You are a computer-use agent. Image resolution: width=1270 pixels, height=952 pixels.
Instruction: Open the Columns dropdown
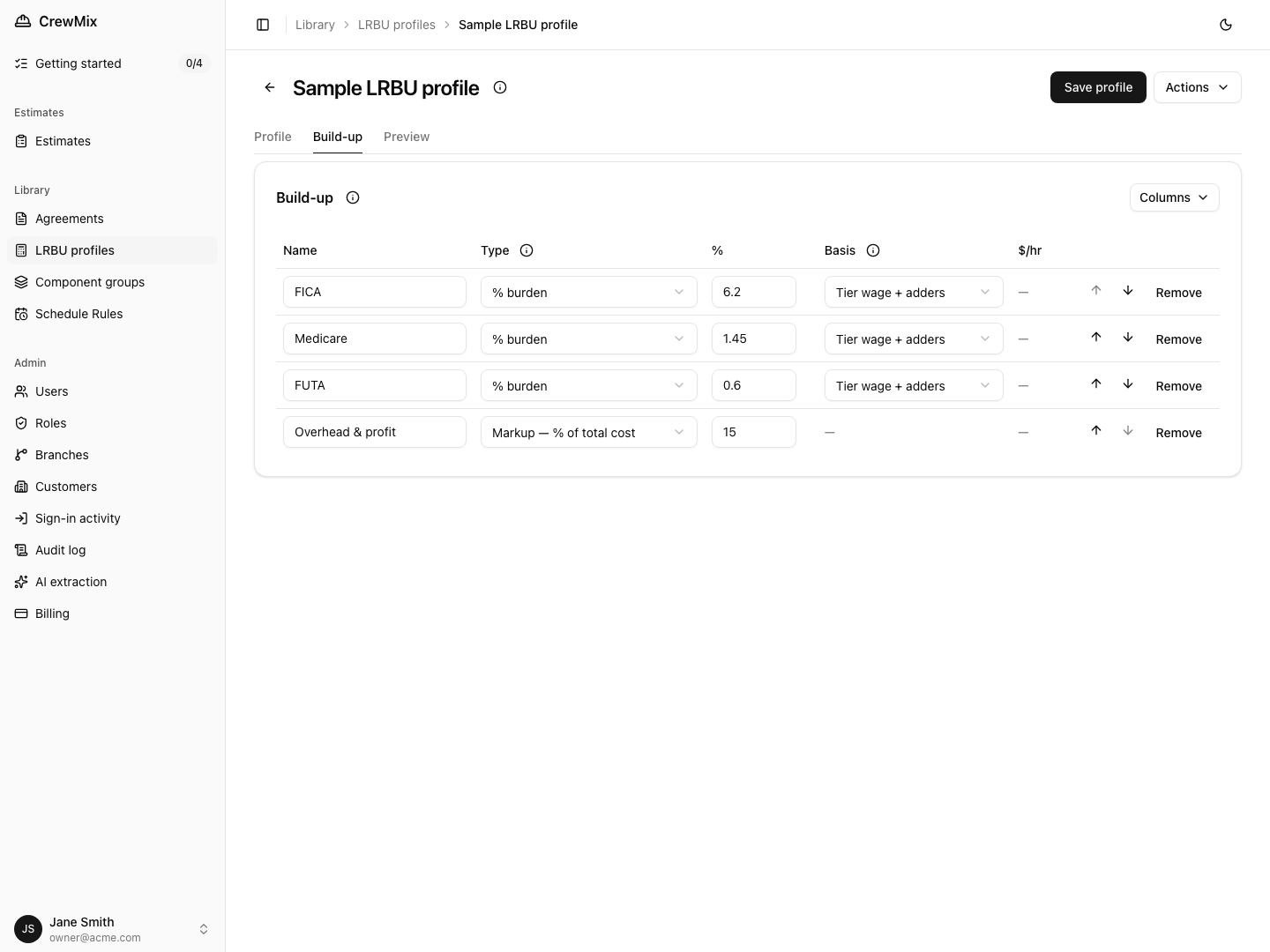pos(1174,197)
